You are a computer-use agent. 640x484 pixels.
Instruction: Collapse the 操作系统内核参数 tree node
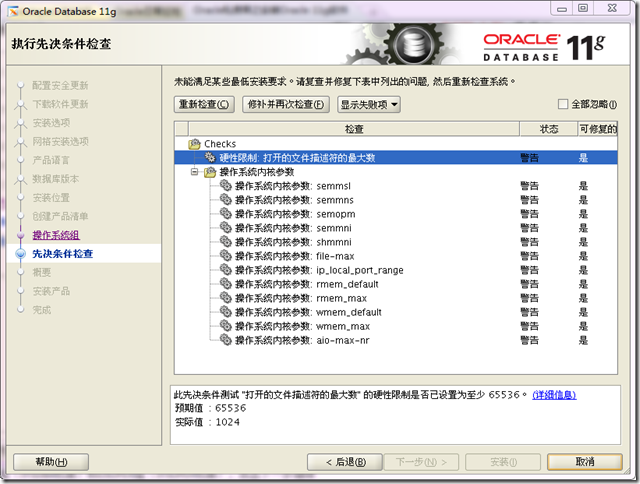[195, 172]
